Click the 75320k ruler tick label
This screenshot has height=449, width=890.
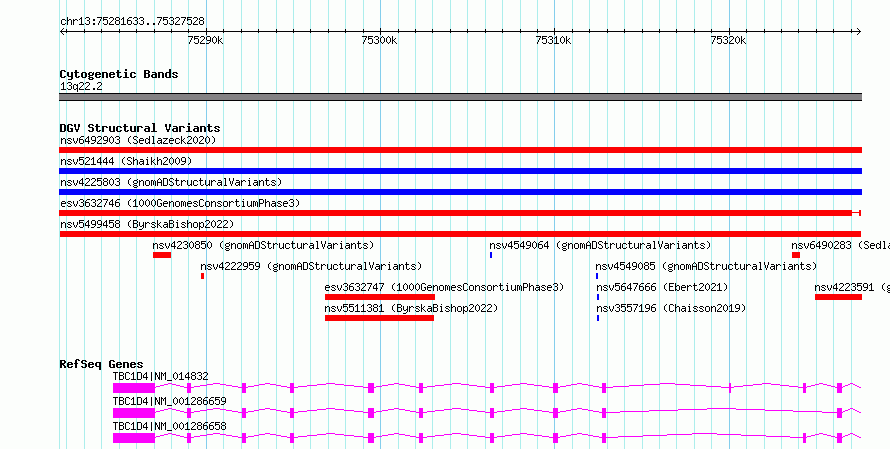[x=728, y=40]
